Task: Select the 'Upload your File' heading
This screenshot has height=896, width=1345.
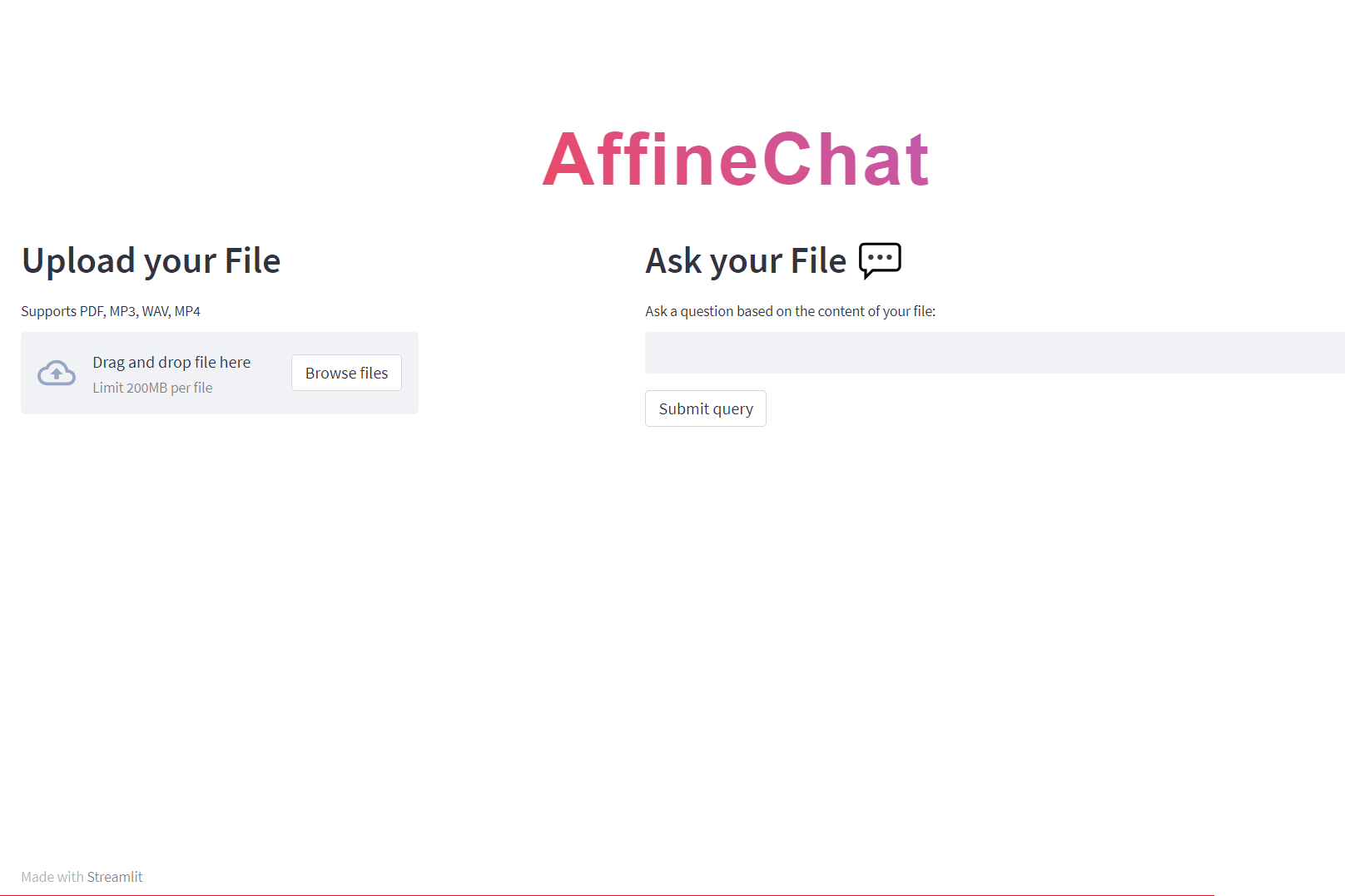Action: click(x=151, y=261)
